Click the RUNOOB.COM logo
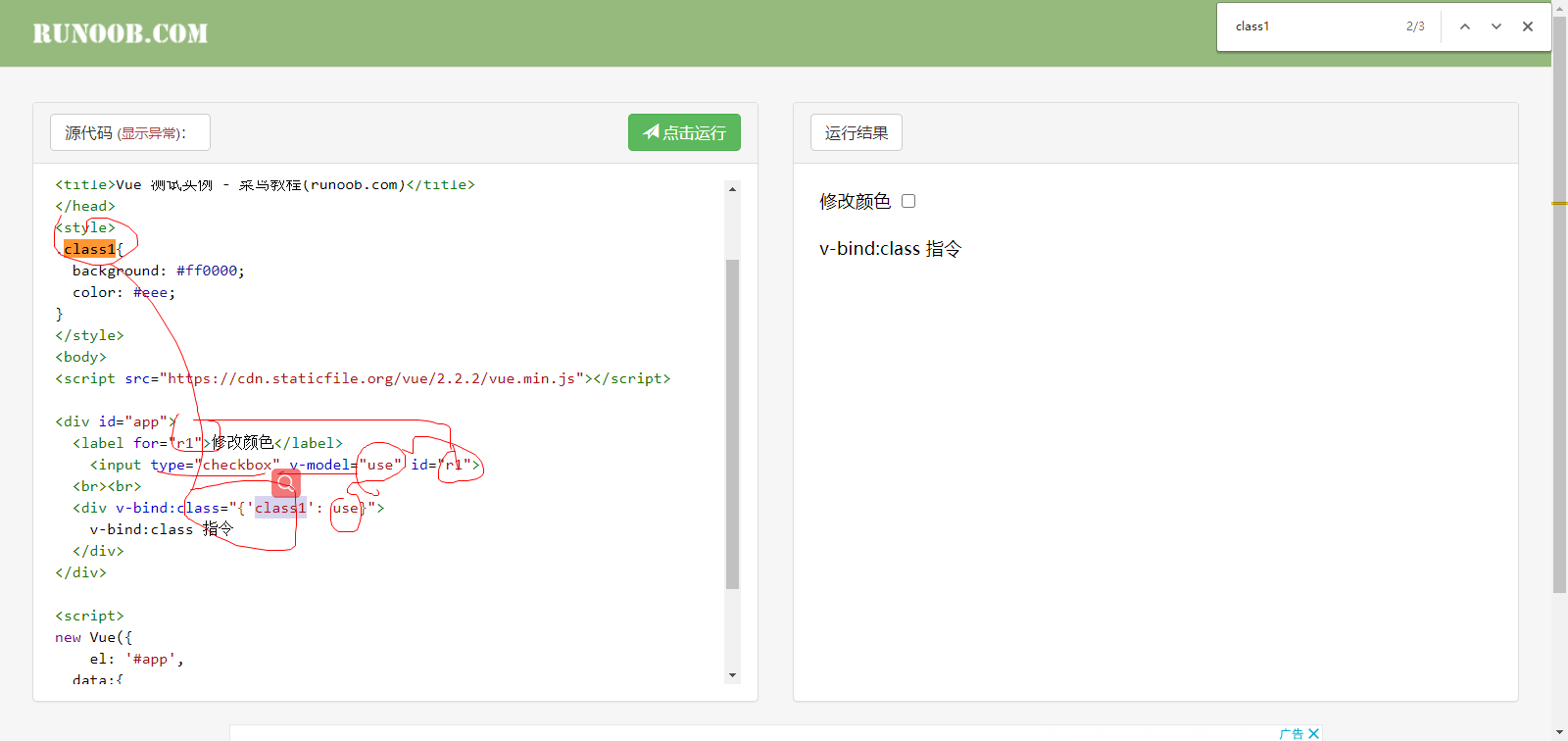This screenshot has width=1568, height=741. coord(121,33)
